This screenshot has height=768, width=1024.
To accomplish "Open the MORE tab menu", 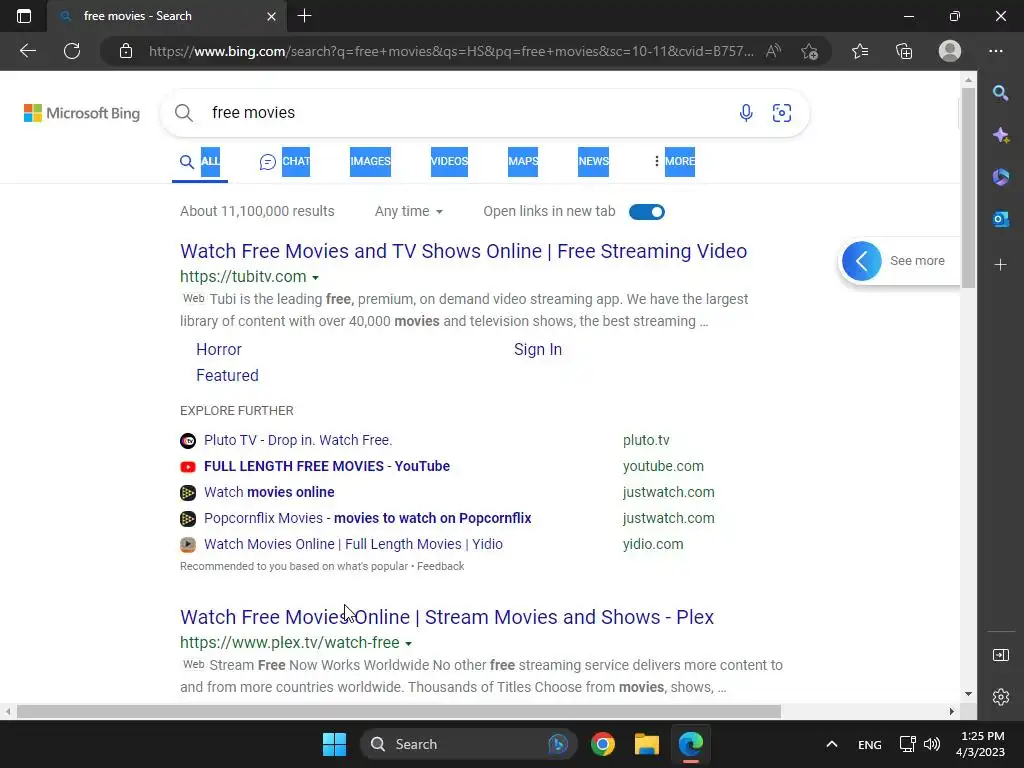I will 675,161.
